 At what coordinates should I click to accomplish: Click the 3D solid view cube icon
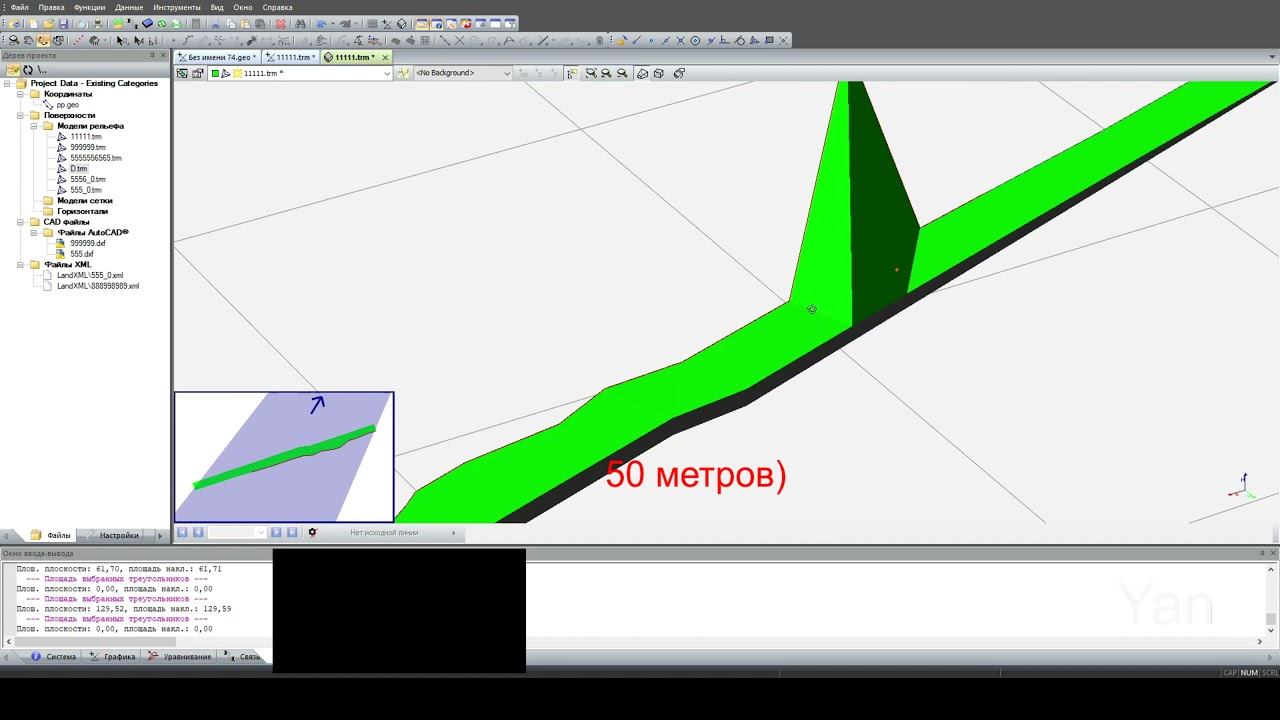[642, 73]
